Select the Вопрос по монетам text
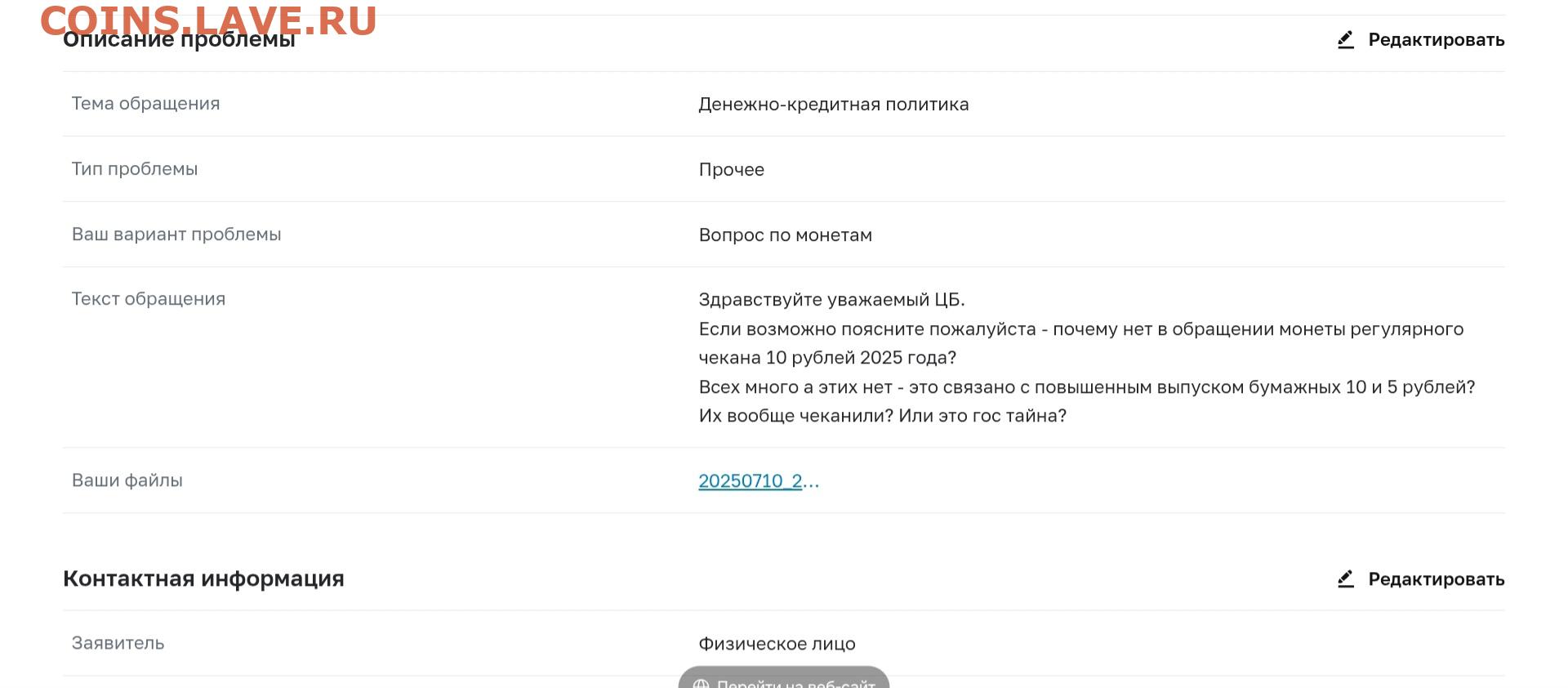The image size is (1568, 688). point(785,235)
